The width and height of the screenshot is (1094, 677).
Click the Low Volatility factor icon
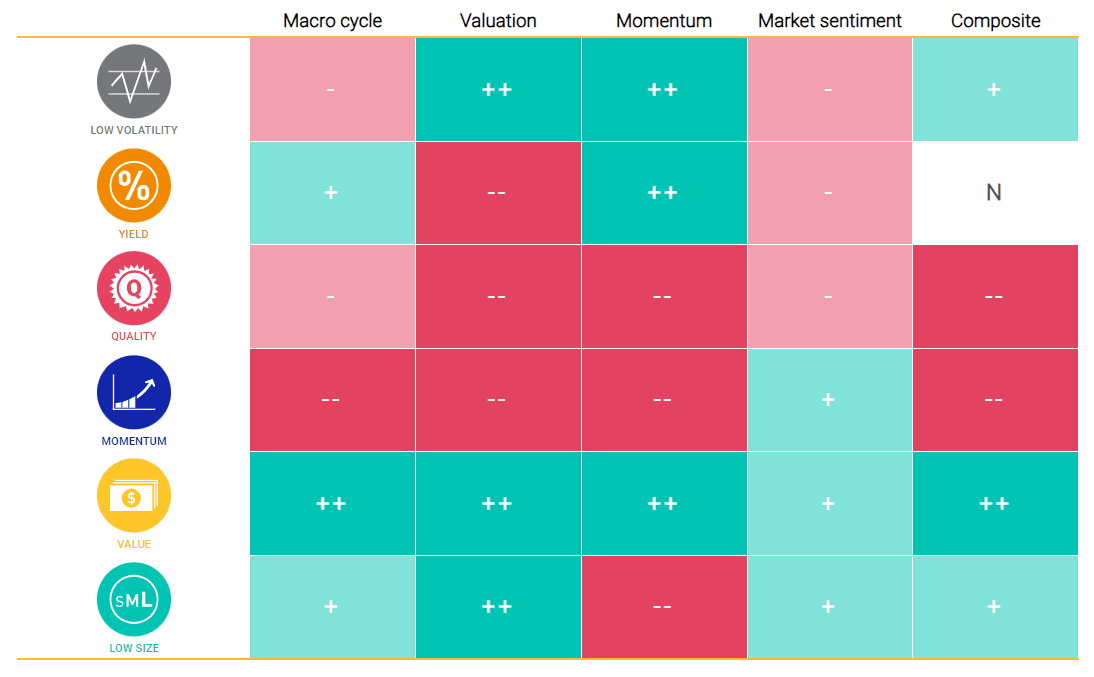(x=134, y=81)
